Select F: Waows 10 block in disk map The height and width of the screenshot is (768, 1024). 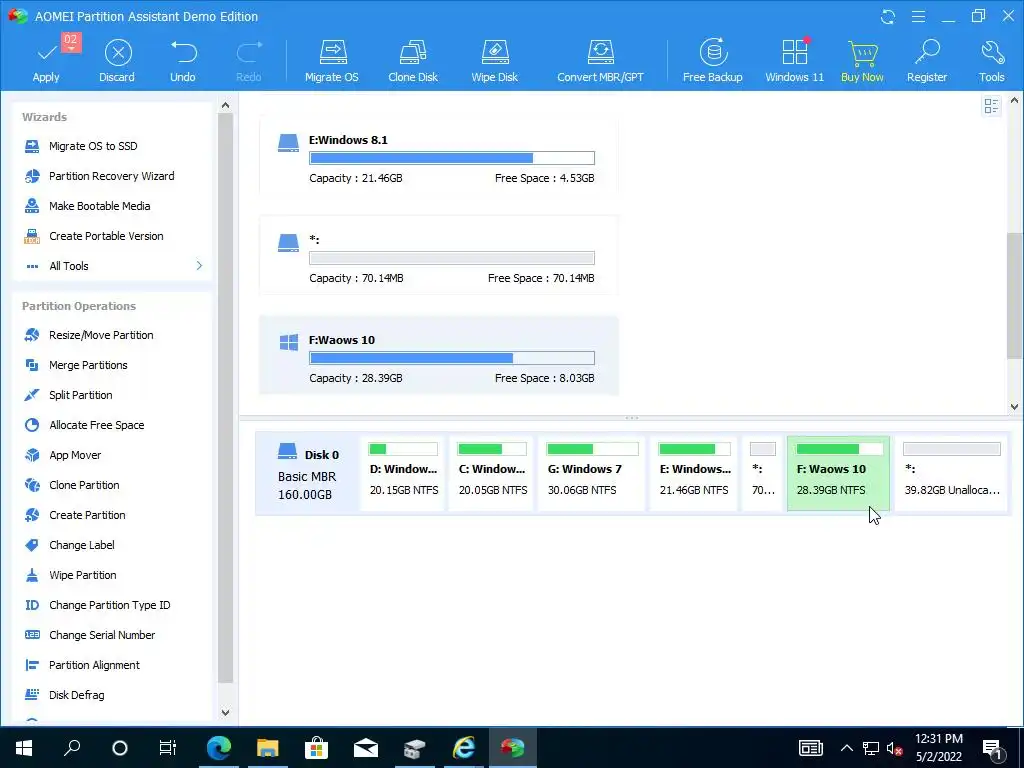pos(839,474)
